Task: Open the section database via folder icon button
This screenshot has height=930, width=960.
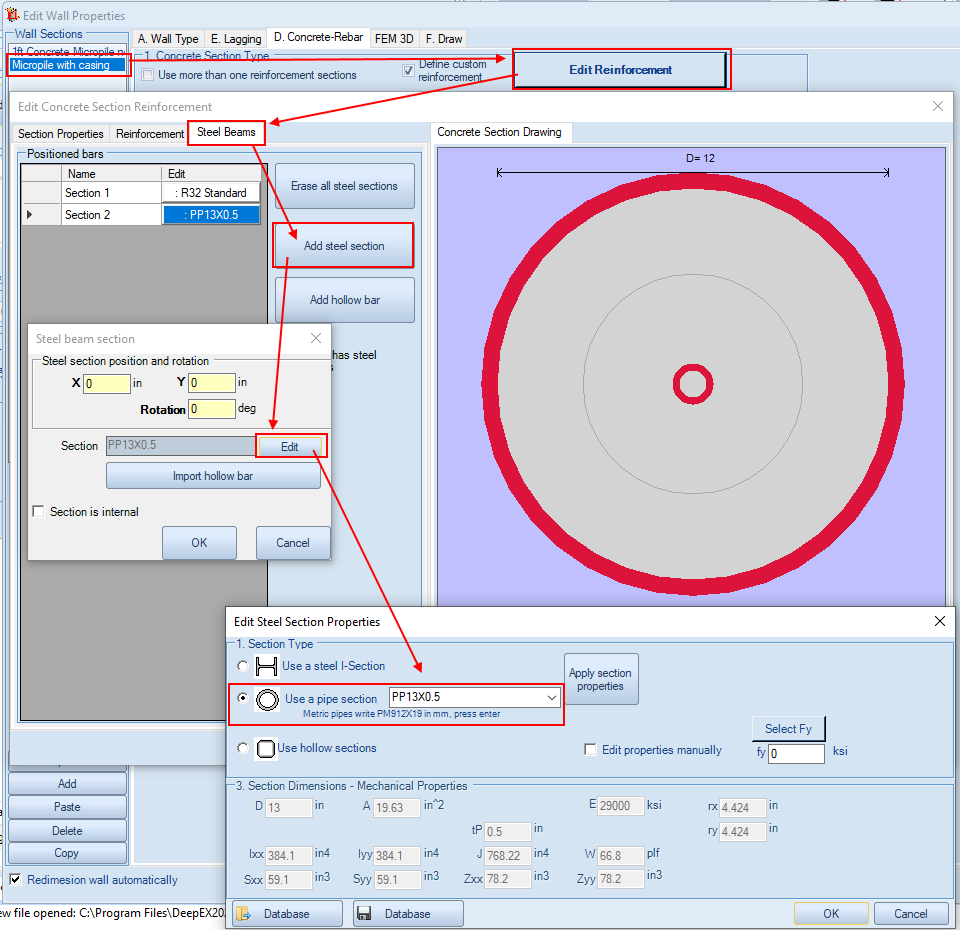Action: click(x=287, y=913)
